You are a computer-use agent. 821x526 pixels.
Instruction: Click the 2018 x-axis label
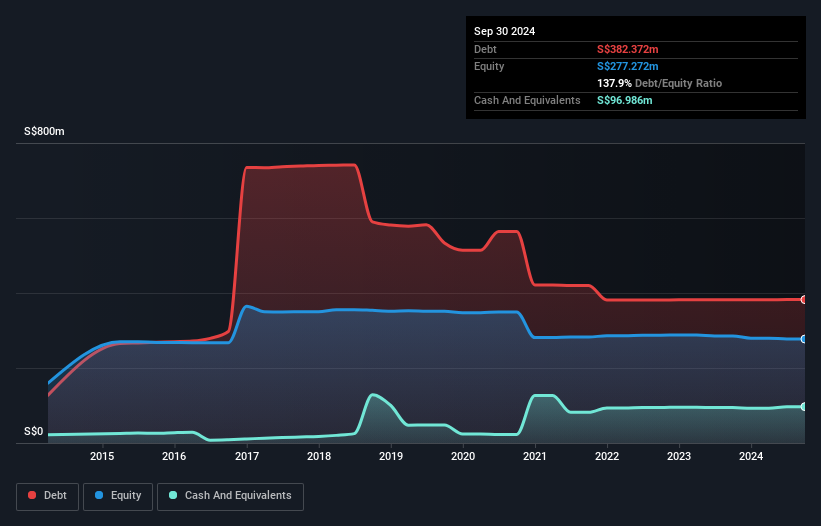[x=319, y=456]
